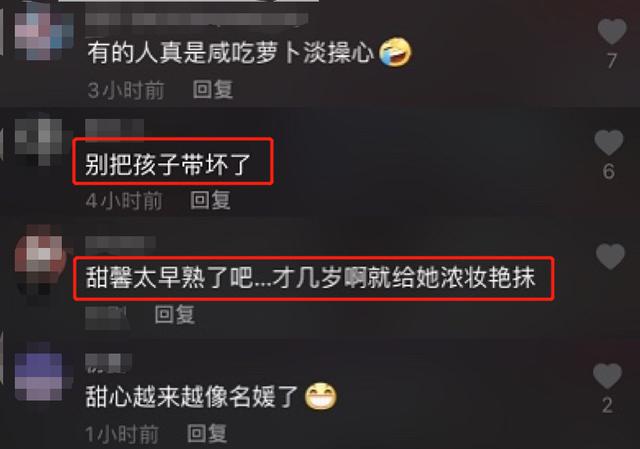Click 回复 next to 3小时前
This screenshot has width=640, height=449.
(x=213, y=89)
